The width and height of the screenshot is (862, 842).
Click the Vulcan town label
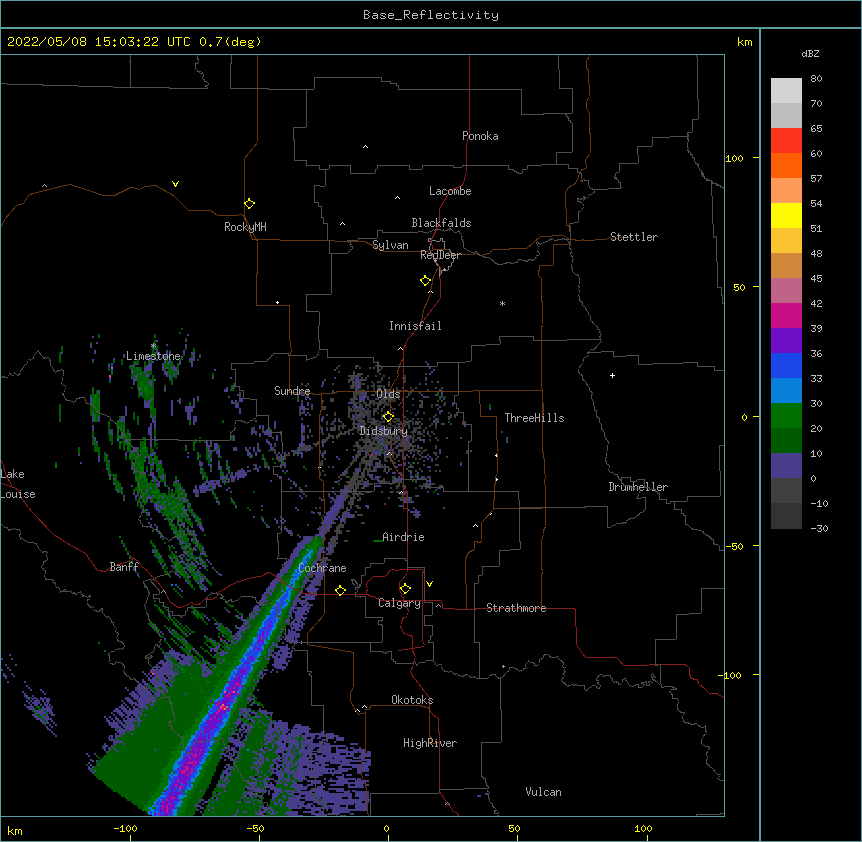point(543,792)
